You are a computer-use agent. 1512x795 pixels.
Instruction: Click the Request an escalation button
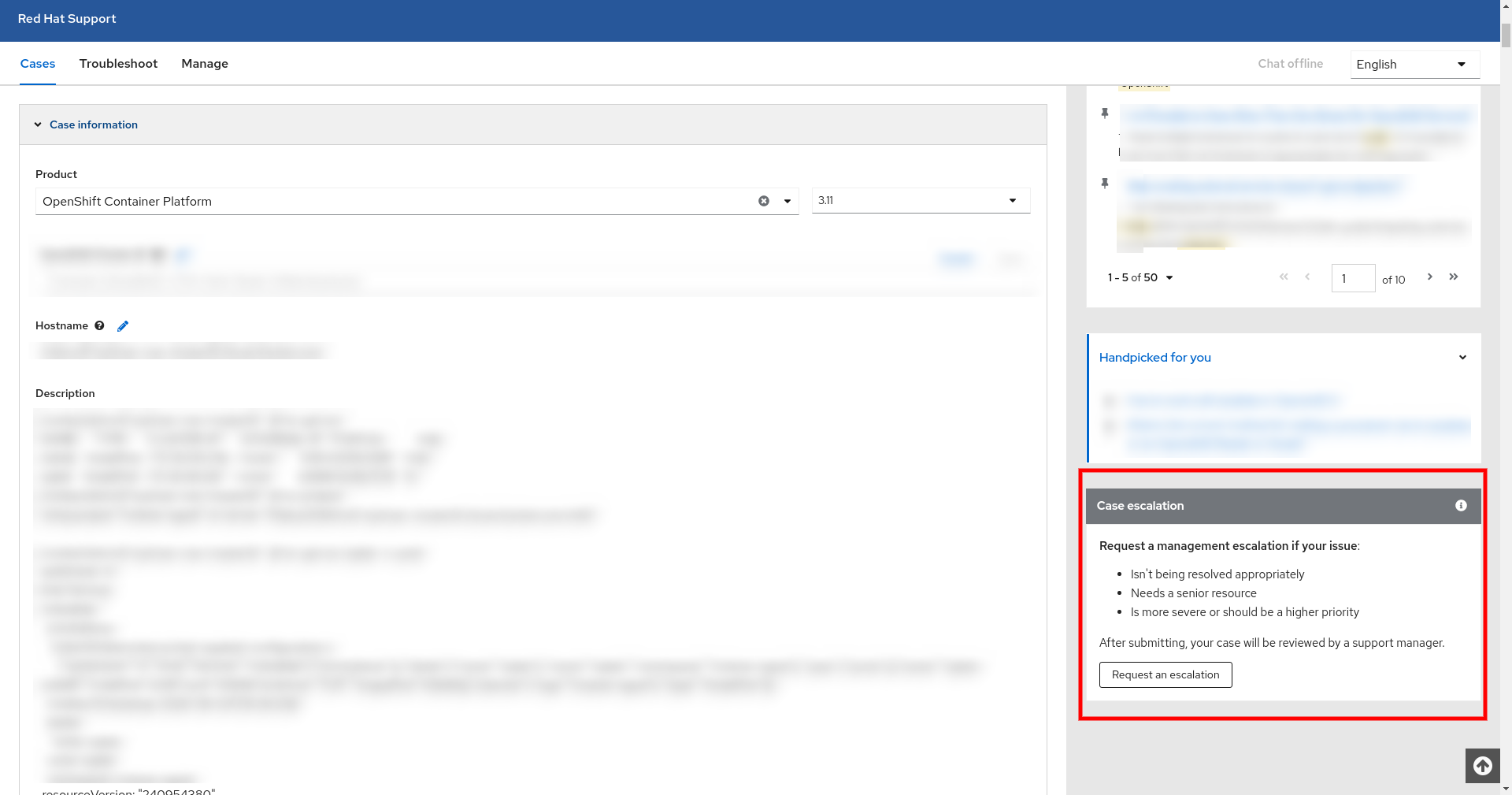[1165, 674]
